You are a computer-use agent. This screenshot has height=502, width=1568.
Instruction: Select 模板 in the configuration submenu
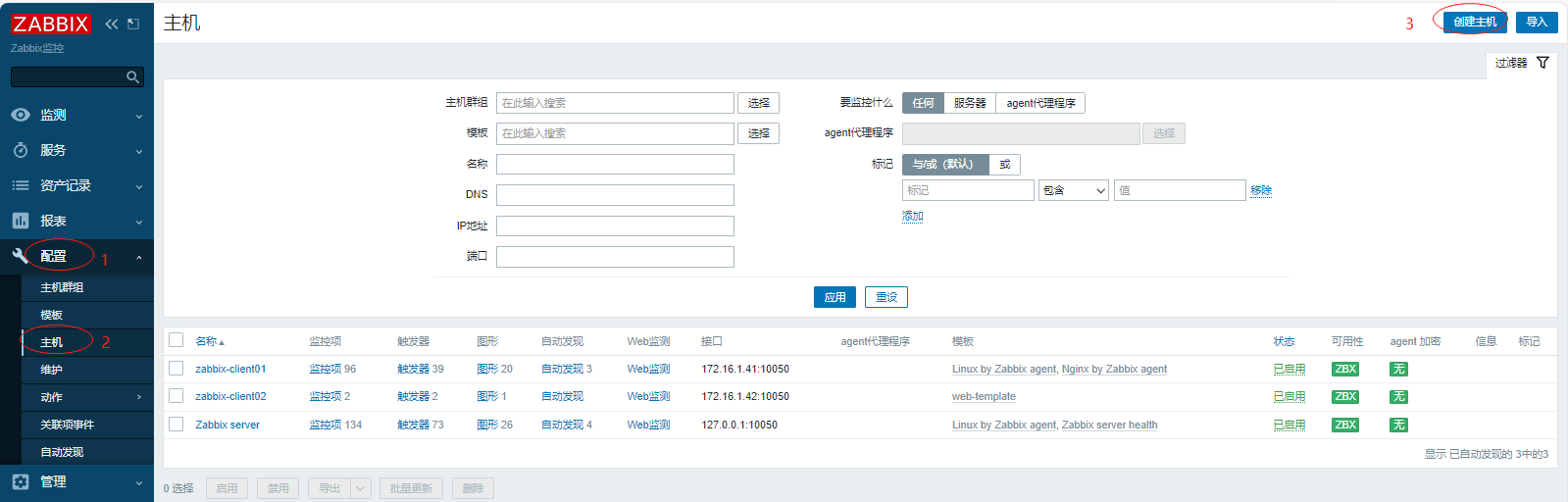point(52,315)
